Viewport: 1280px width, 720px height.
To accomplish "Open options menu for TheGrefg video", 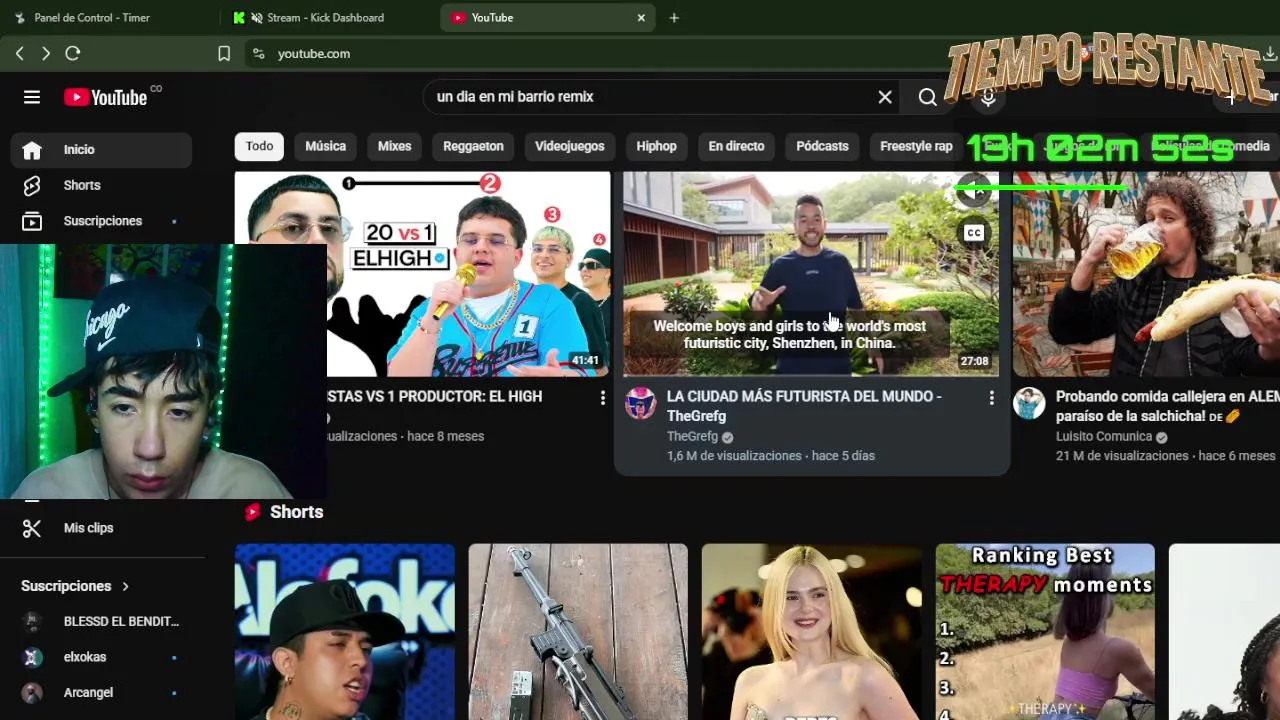I will tap(991, 398).
